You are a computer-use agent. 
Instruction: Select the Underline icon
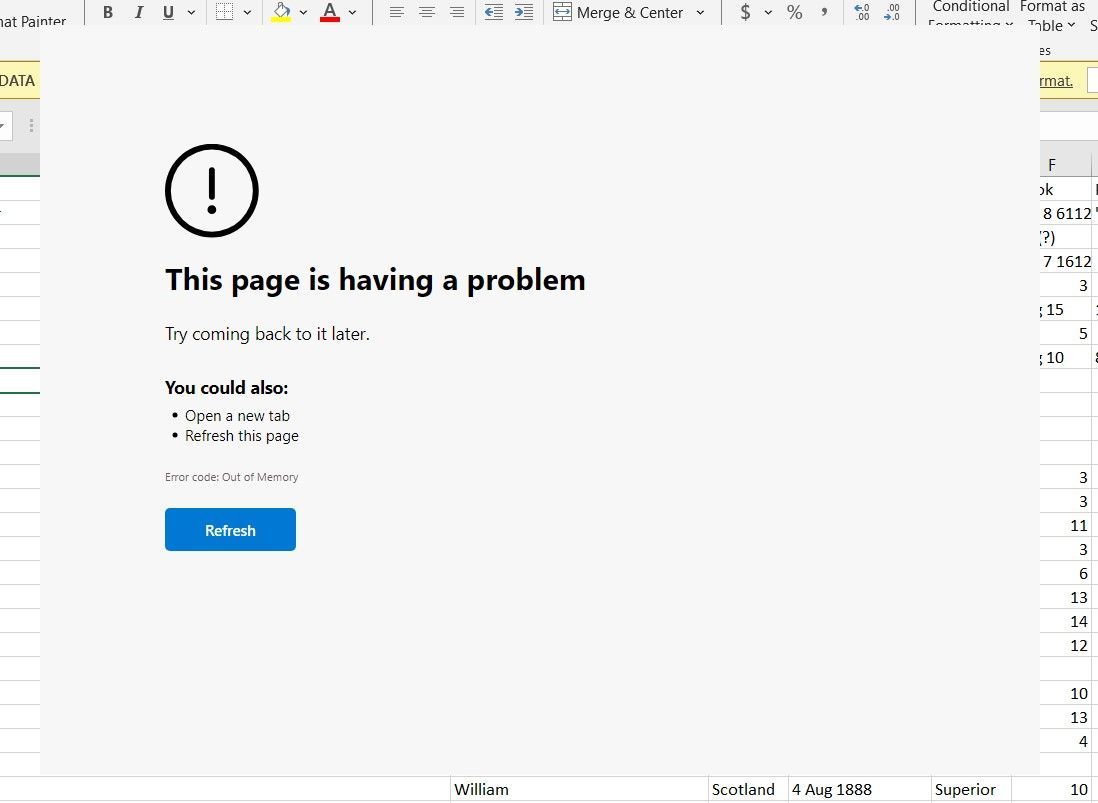click(x=169, y=12)
